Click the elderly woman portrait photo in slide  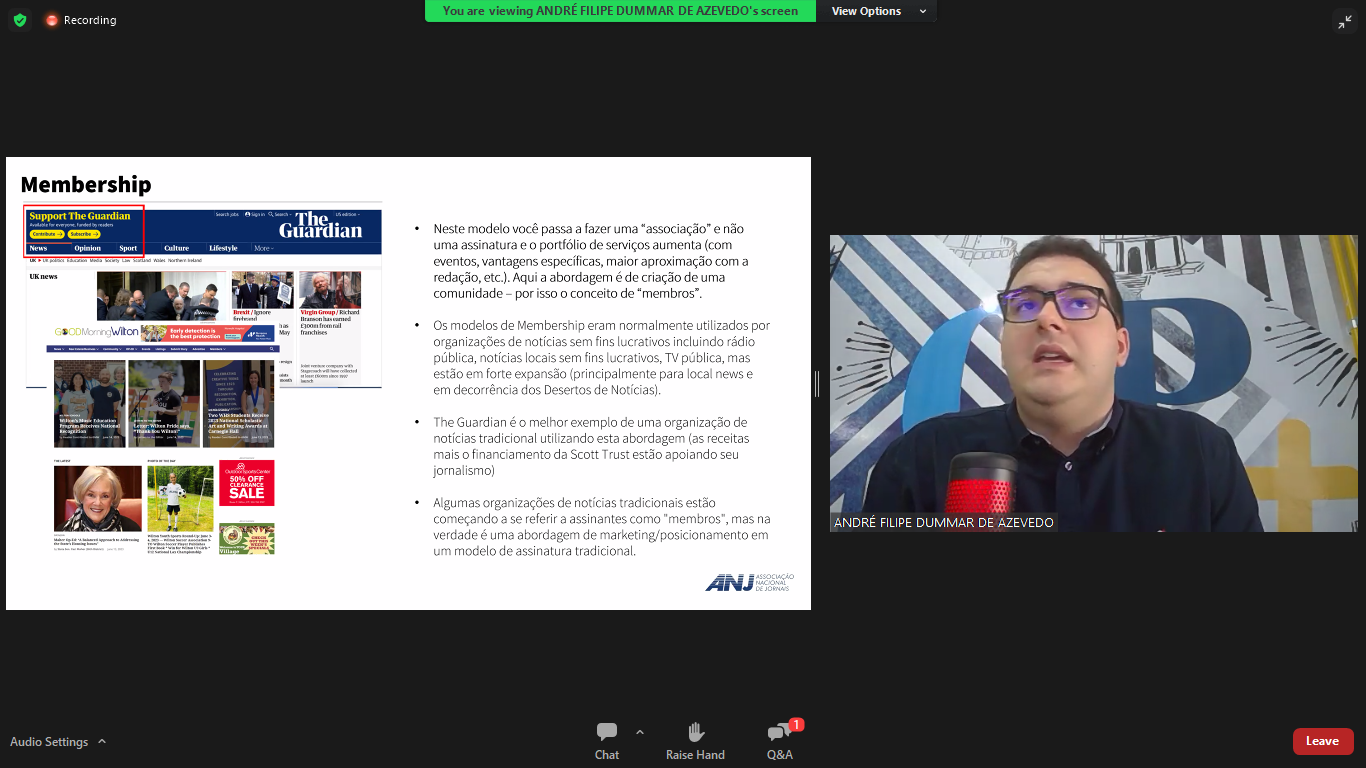98,498
